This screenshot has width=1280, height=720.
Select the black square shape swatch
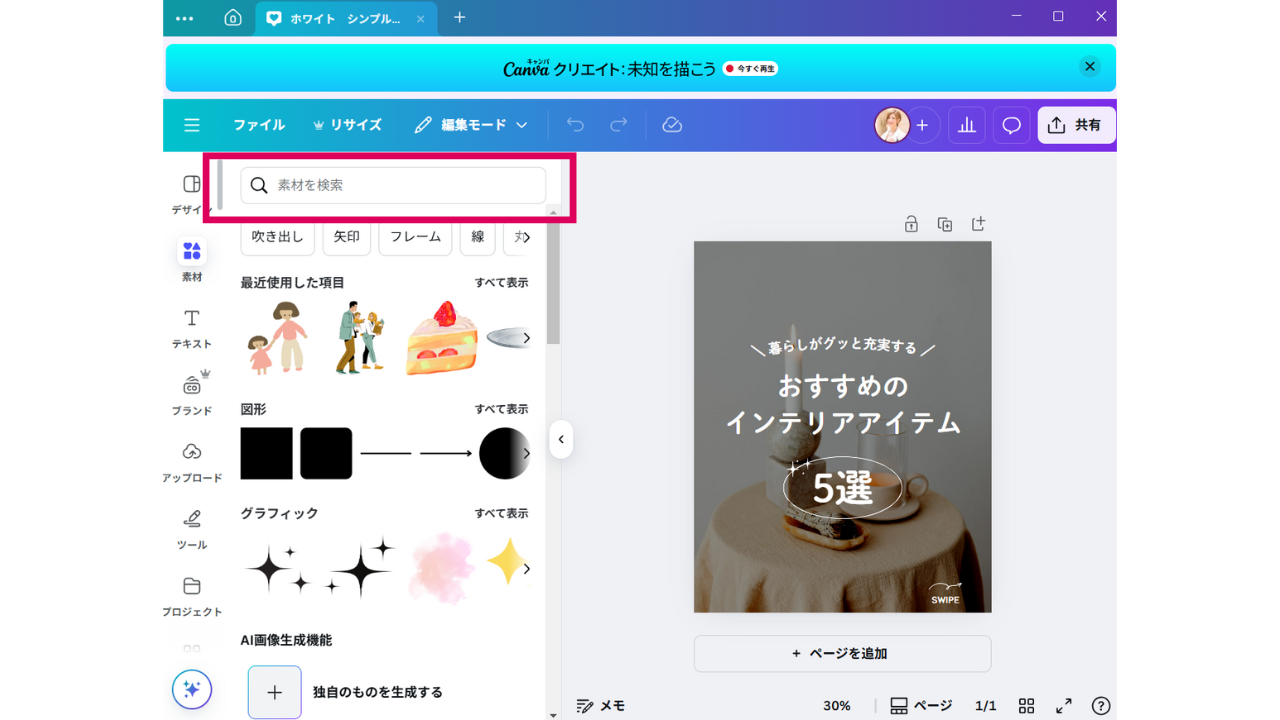coord(266,453)
